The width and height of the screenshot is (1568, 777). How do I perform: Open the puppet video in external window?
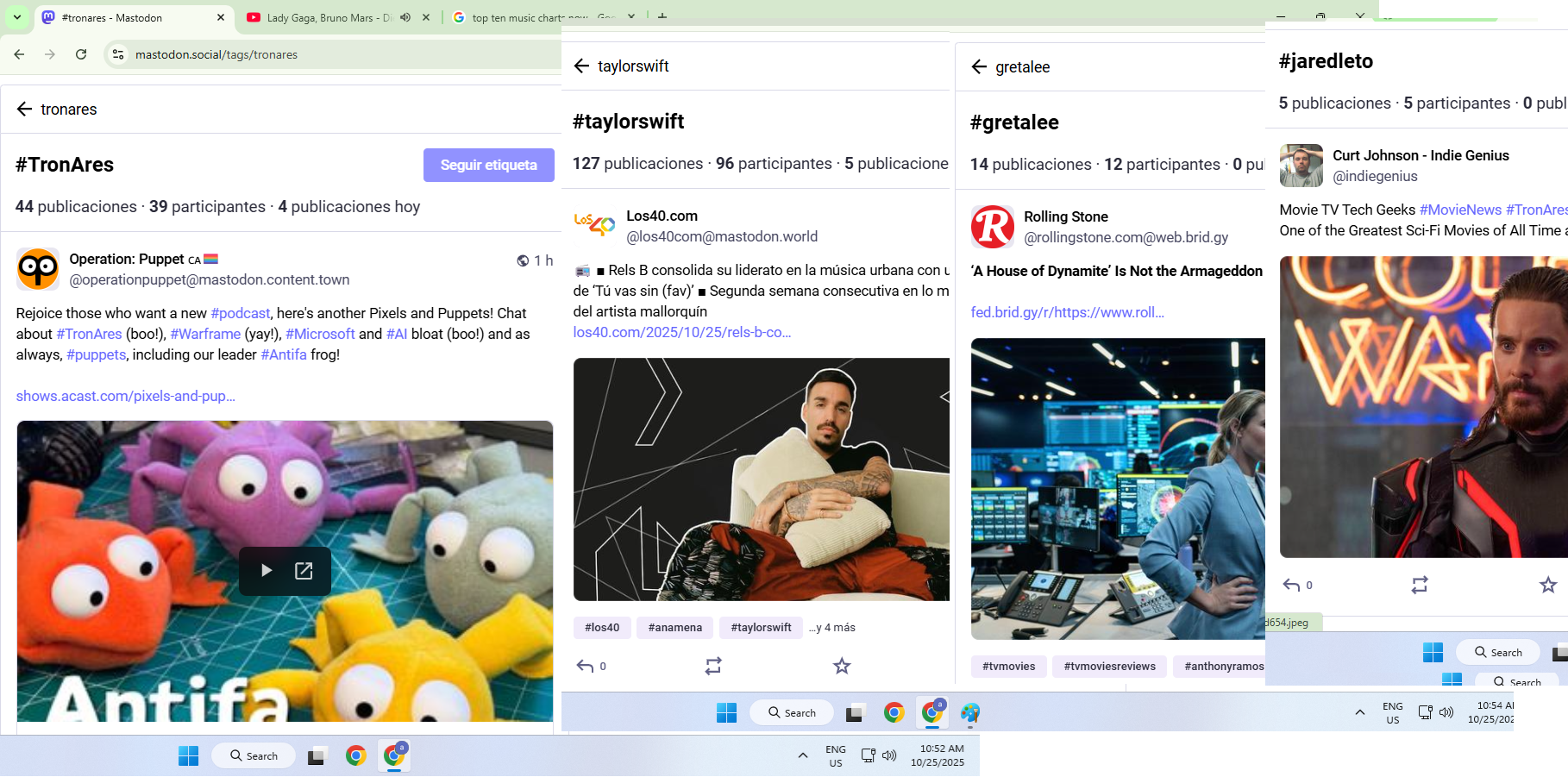pyautogui.click(x=304, y=571)
